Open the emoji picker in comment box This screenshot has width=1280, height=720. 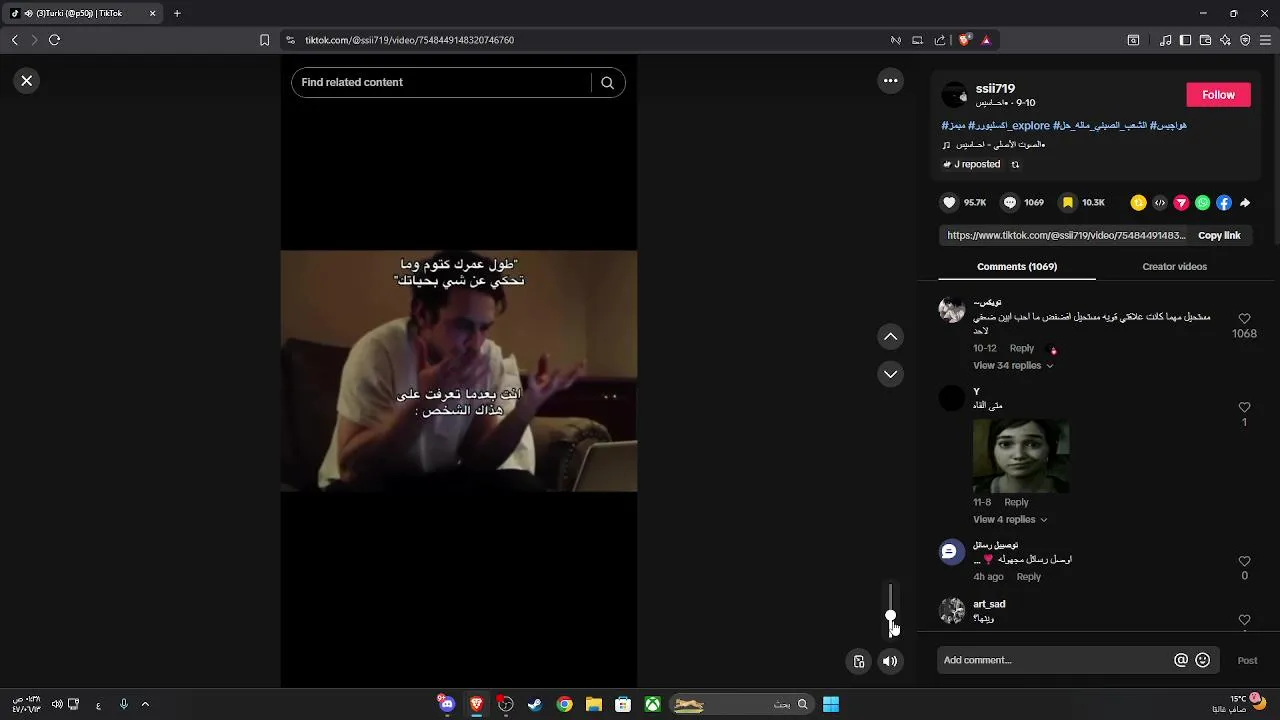click(x=1203, y=660)
